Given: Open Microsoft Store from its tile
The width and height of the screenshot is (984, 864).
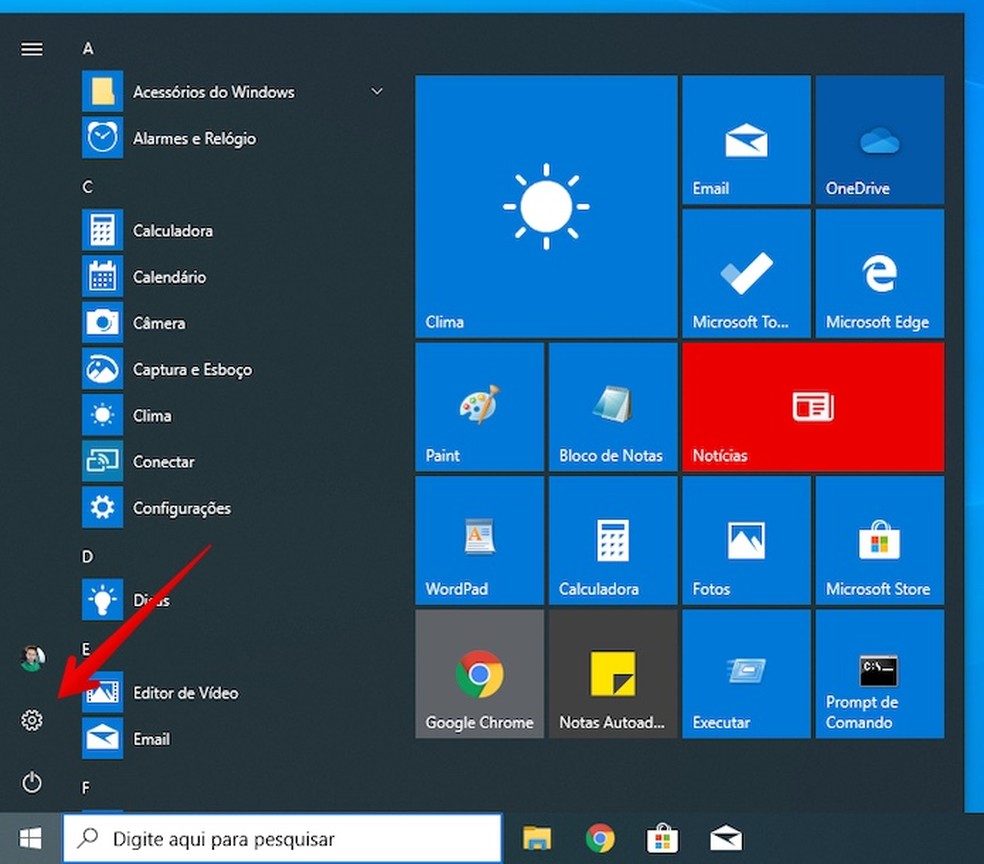Looking at the screenshot, I should pyautogui.click(x=879, y=540).
